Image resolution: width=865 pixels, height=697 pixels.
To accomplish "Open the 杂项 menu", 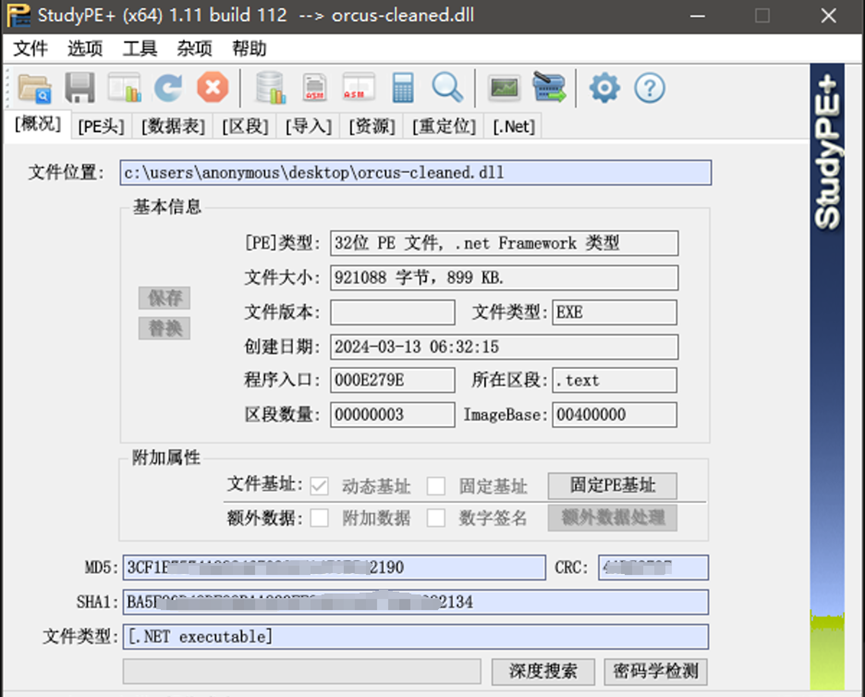I will click(x=194, y=49).
